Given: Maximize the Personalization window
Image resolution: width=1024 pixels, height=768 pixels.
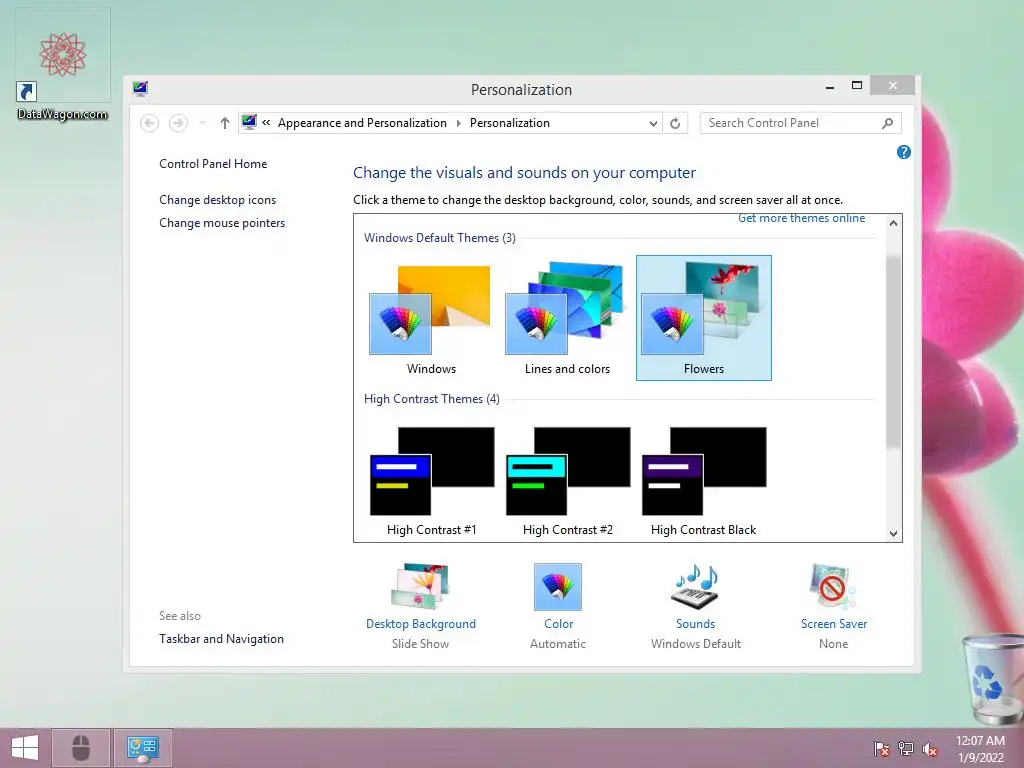Looking at the screenshot, I should tap(857, 86).
